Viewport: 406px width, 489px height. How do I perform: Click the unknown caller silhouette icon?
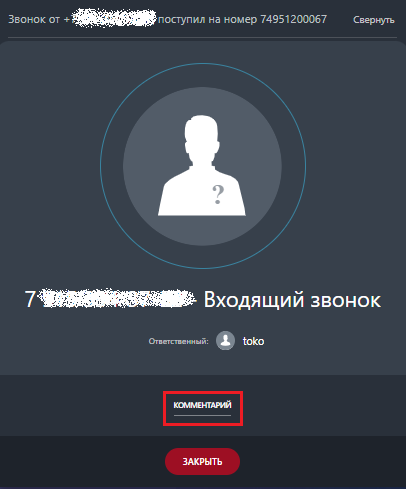pos(202,166)
